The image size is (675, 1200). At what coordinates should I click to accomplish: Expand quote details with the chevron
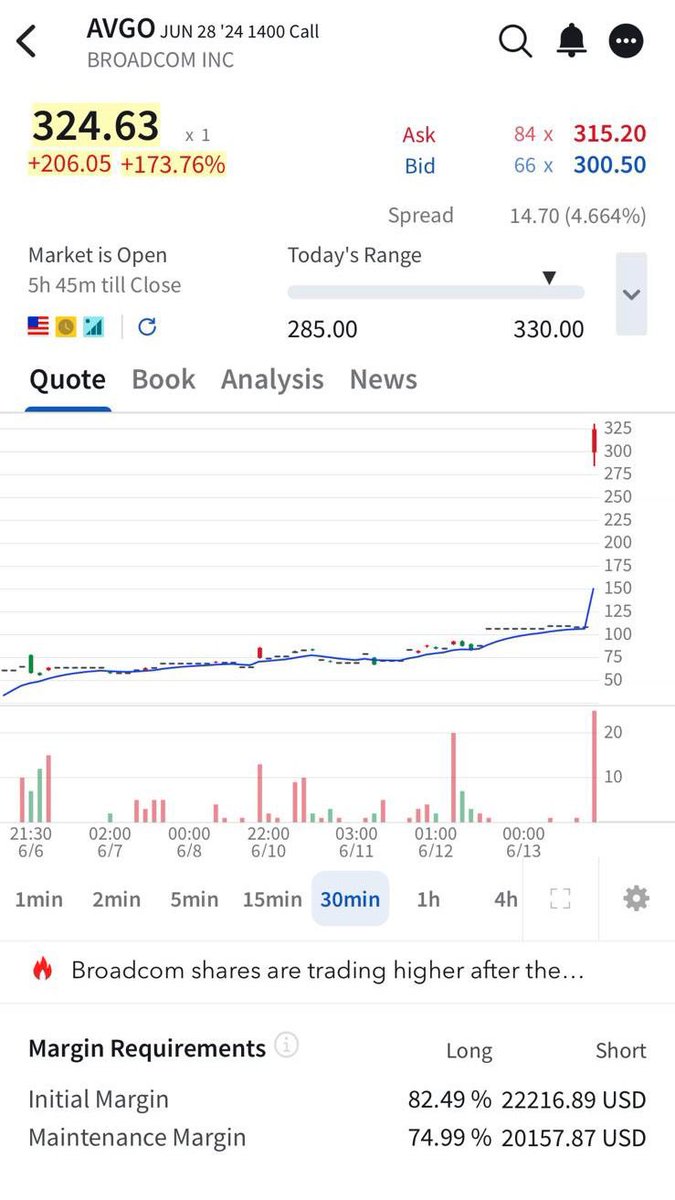tap(631, 294)
